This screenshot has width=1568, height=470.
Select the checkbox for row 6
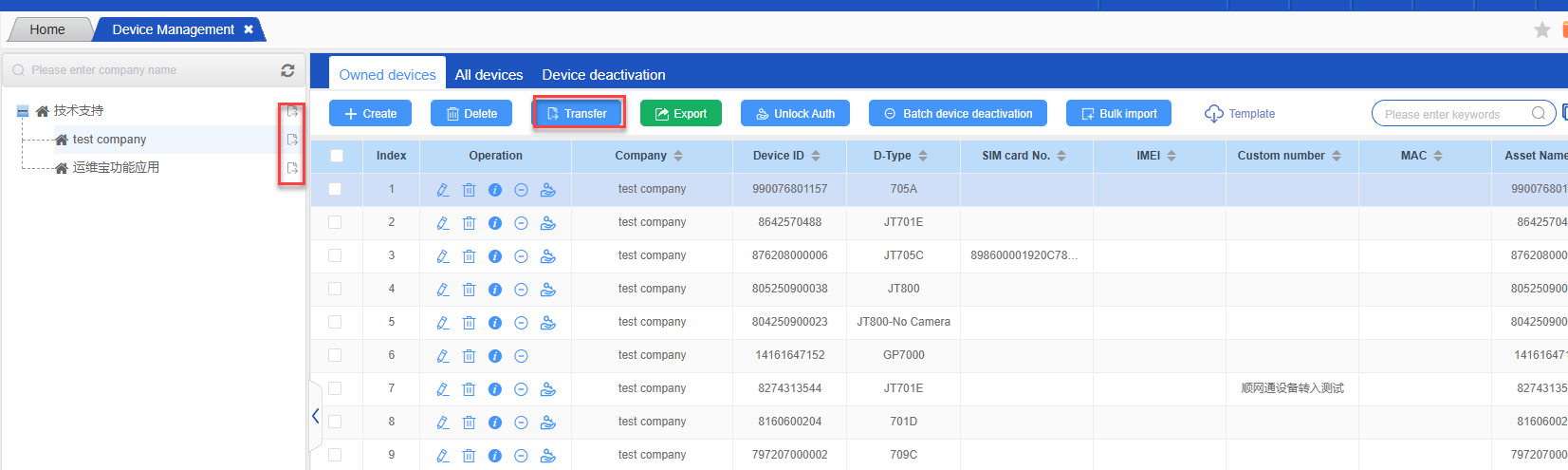(335, 355)
